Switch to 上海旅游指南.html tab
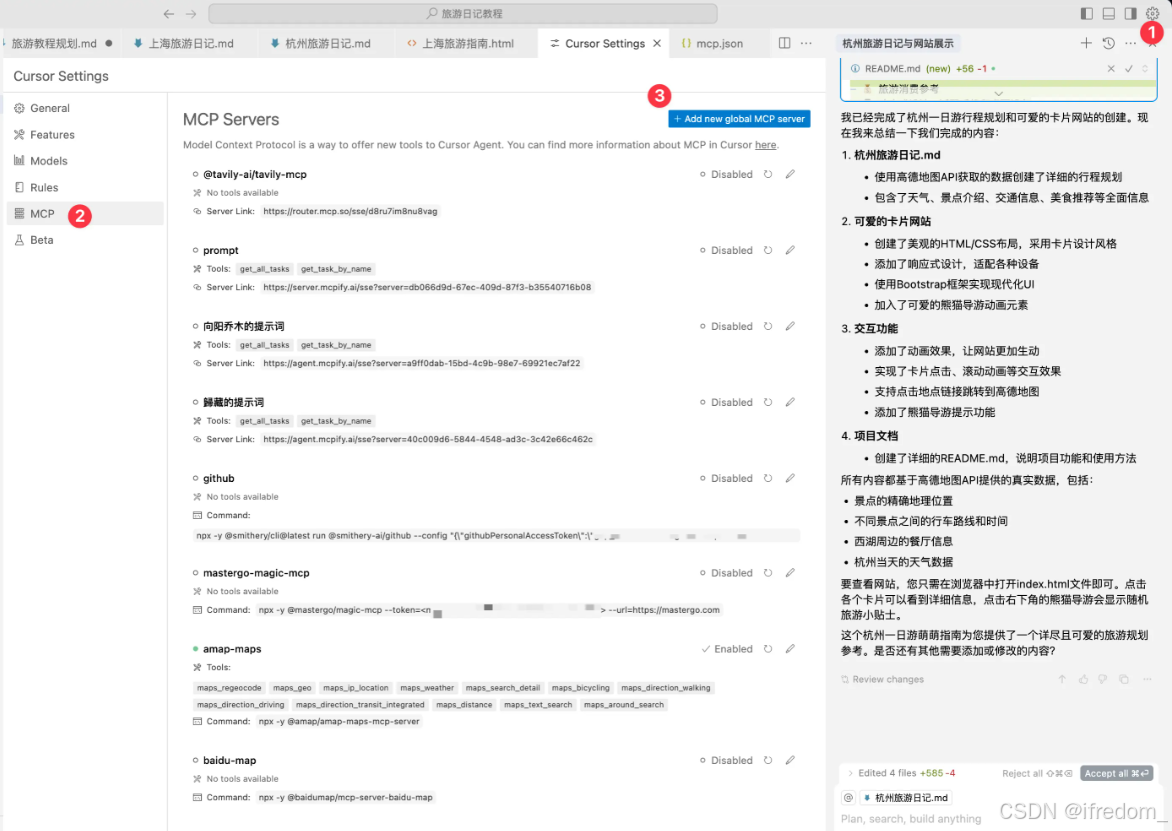Screen dimensions: 1172x831 click(x=460, y=43)
